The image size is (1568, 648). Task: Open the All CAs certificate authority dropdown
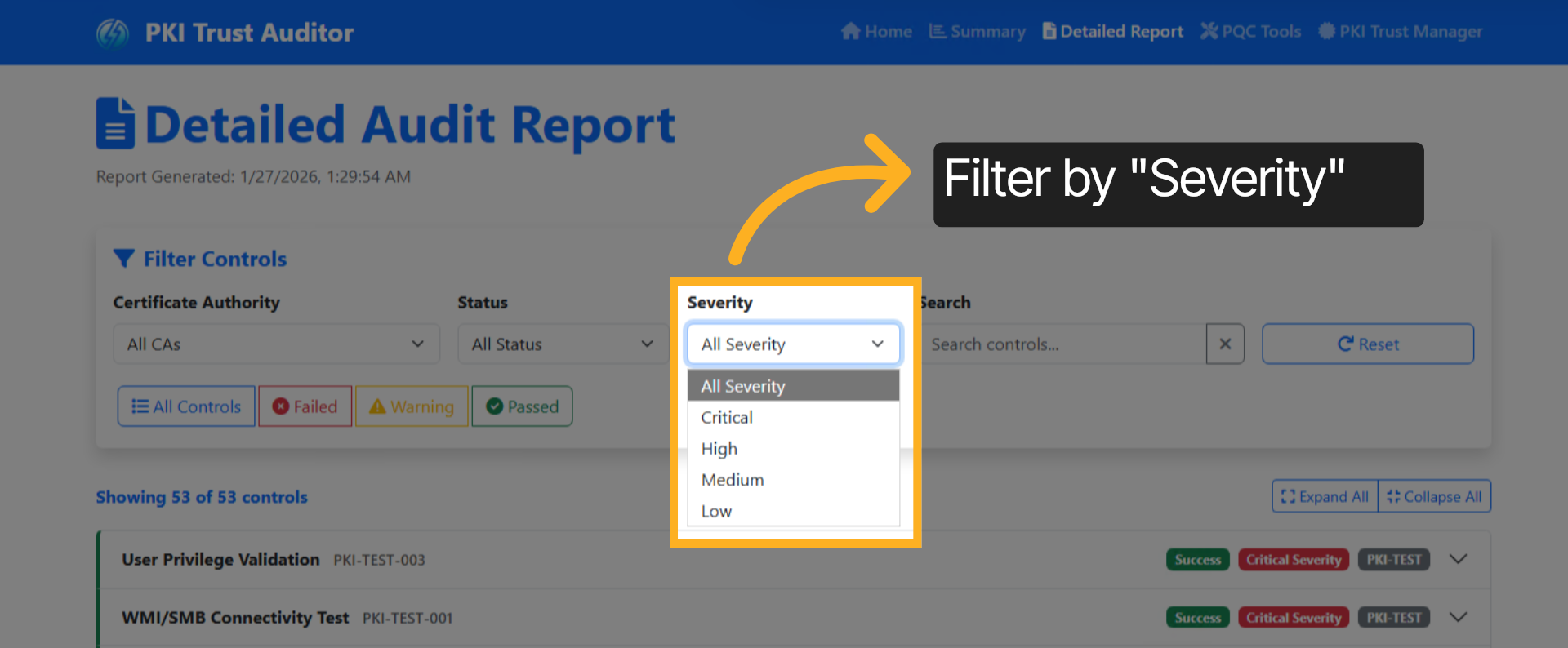[x=276, y=344]
